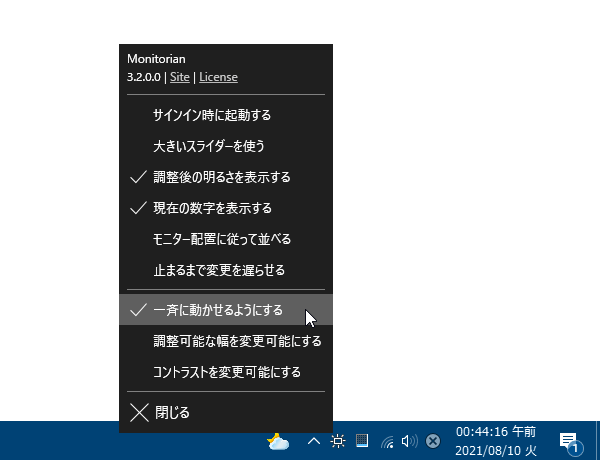Open the volume speaker tray icon
The height and width of the screenshot is (460, 600).
click(409, 441)
